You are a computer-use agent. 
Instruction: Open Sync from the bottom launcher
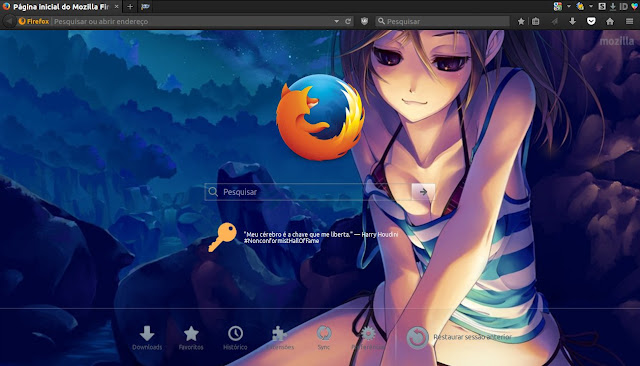point(324,338)
